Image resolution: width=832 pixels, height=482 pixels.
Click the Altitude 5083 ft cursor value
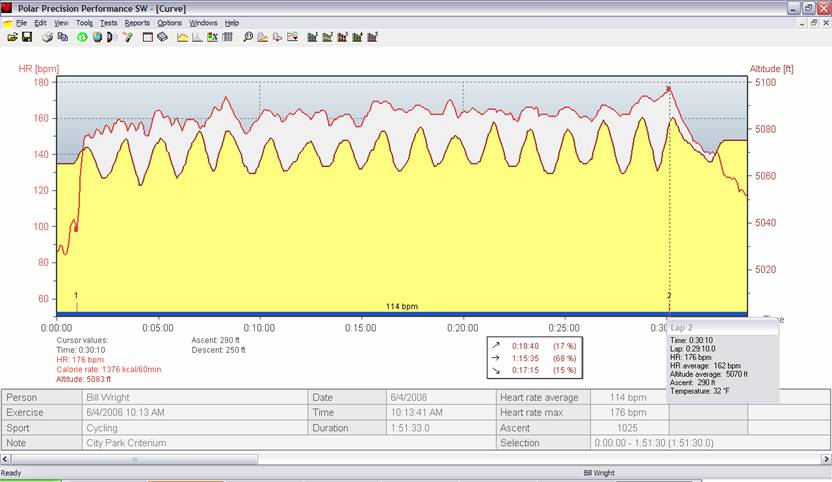pyautogui.click(x=83, y=380)
